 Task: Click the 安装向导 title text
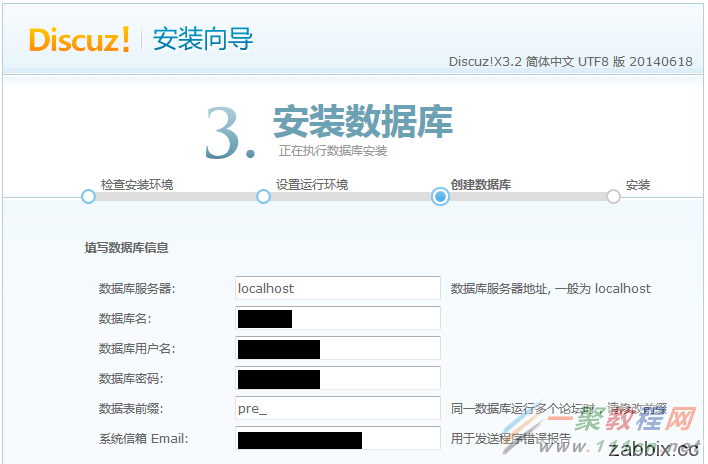click(203, 39)
